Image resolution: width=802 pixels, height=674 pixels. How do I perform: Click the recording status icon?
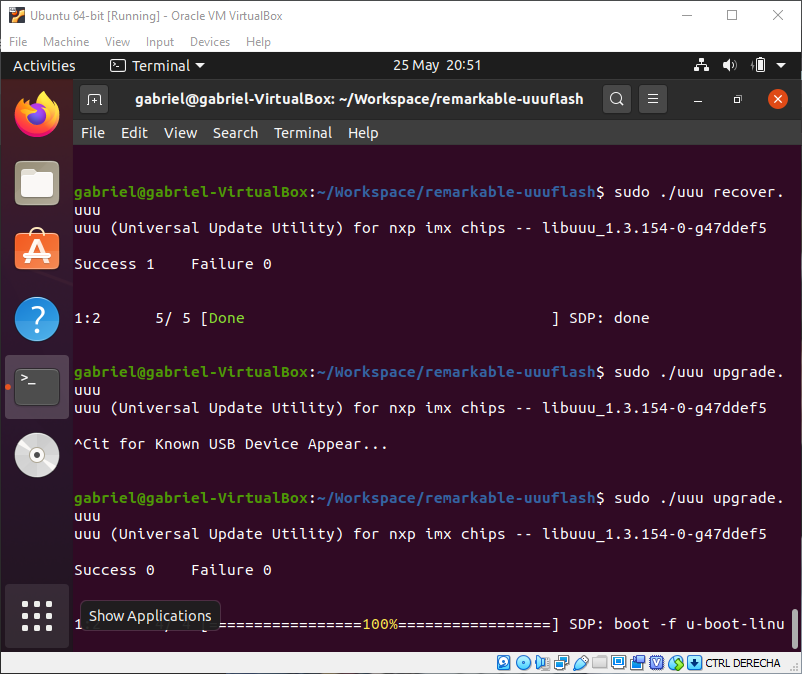tap(638, 663)
